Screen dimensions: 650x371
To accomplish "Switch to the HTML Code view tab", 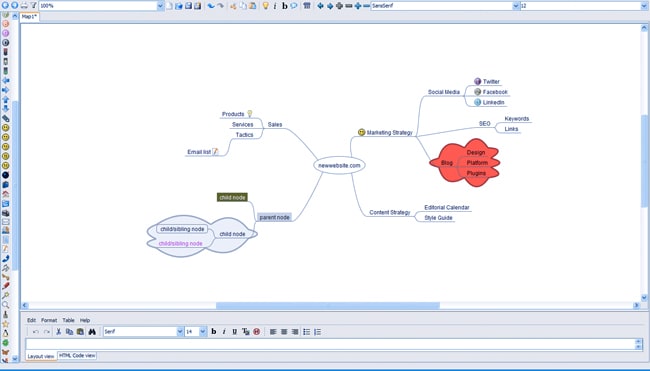I will click(77, 356).
